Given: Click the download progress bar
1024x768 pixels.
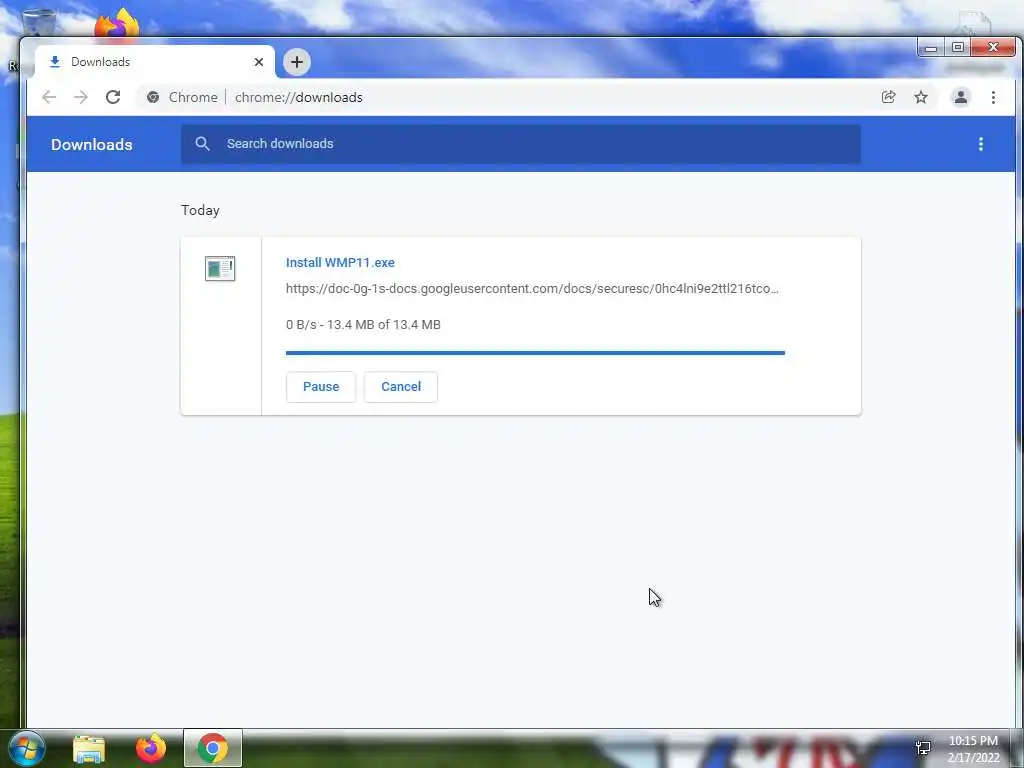Looking at the screenshot, I should point(535,353).
